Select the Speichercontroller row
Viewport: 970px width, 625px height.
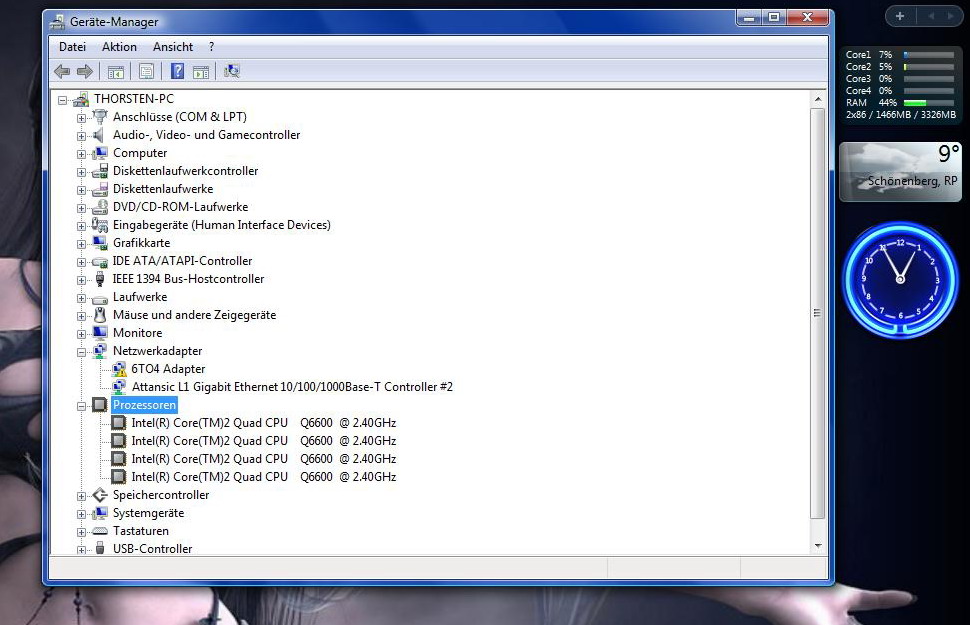[161, 495]
